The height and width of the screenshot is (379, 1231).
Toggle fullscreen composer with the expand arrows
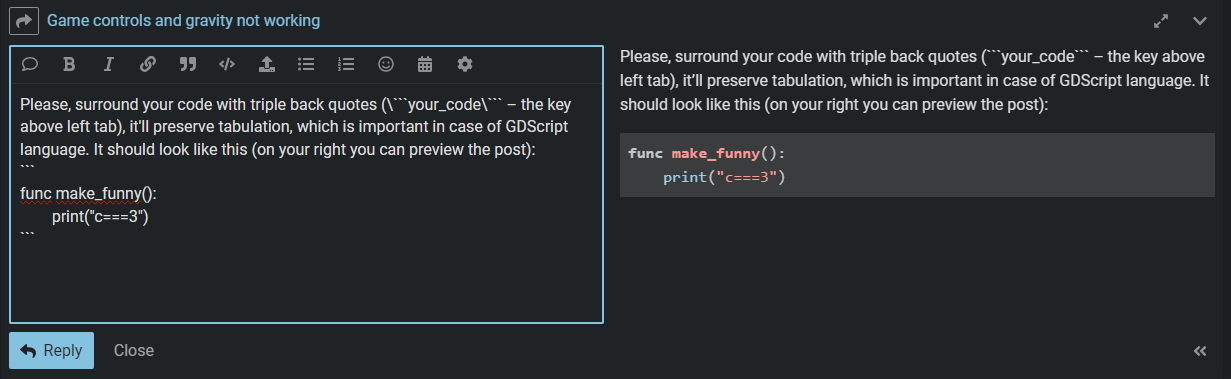coord(1161,20)
